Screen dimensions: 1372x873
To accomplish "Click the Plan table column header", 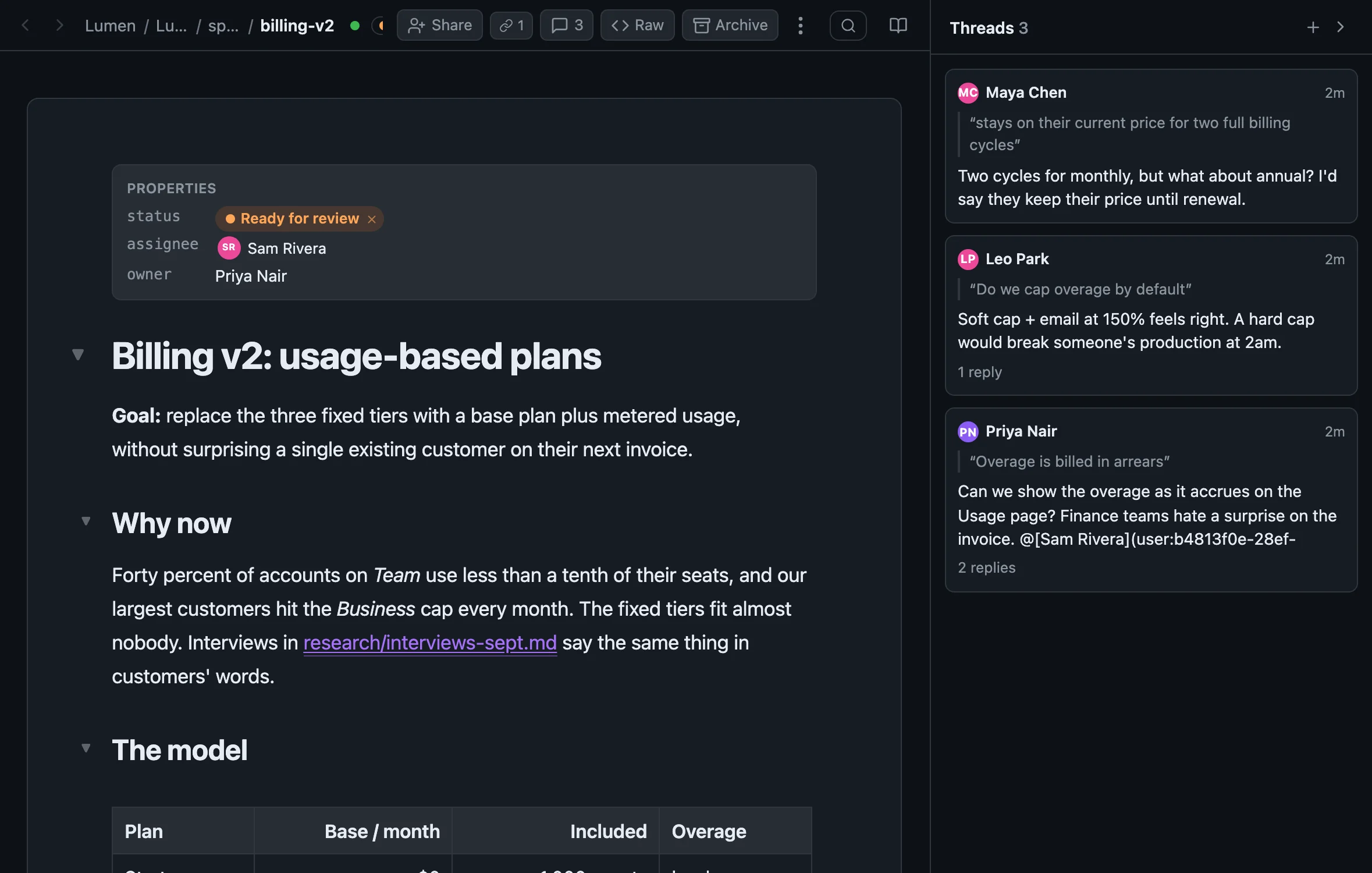I will (x=183, y=831).
